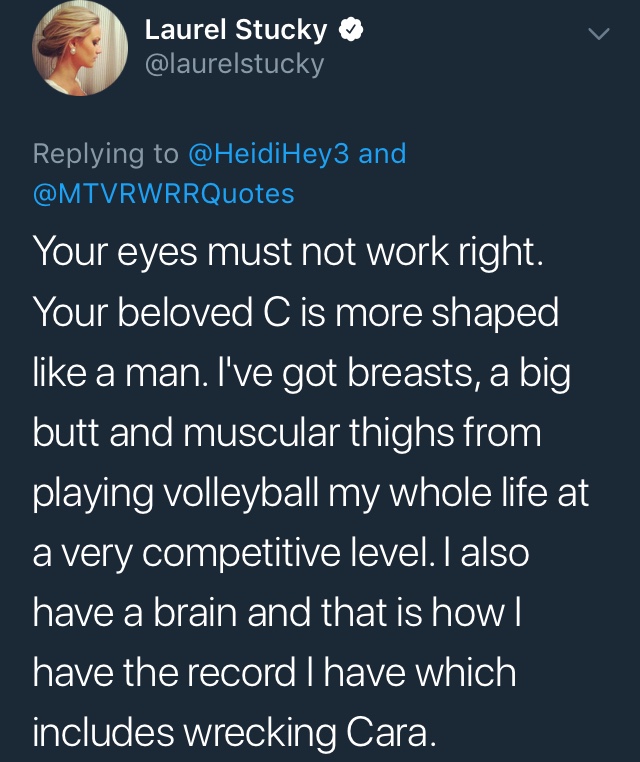Open the @MTVRWRRQuotes mention

164,193
